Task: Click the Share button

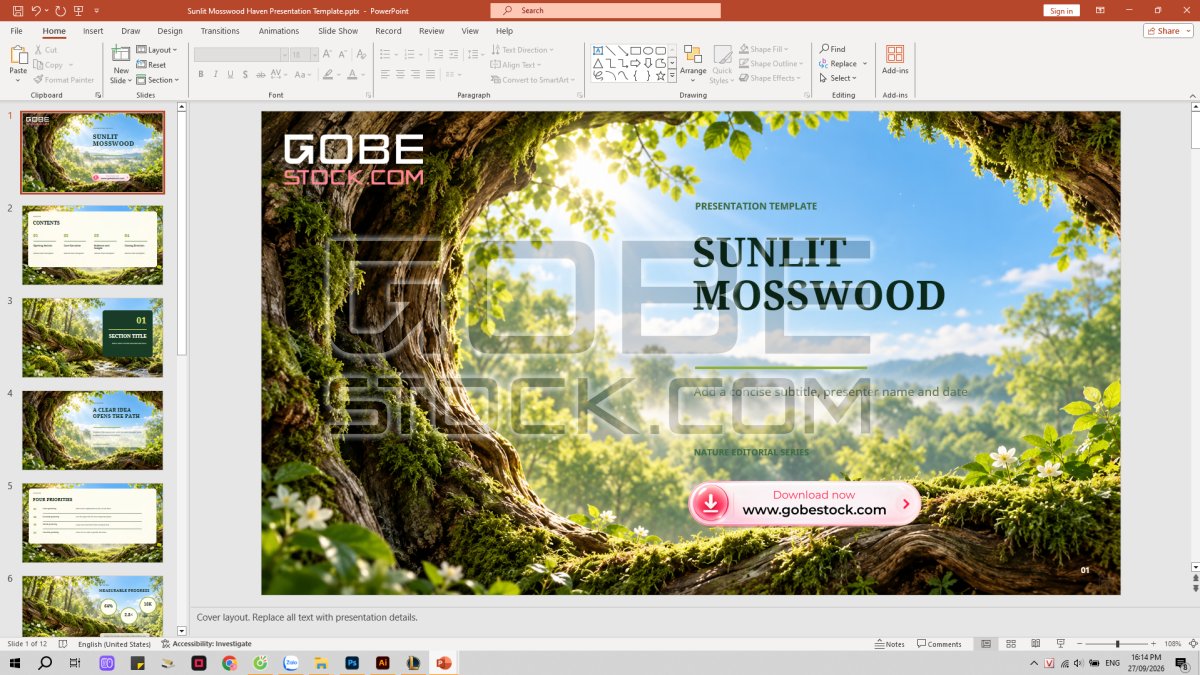Action: click(x=1168, y=31)
